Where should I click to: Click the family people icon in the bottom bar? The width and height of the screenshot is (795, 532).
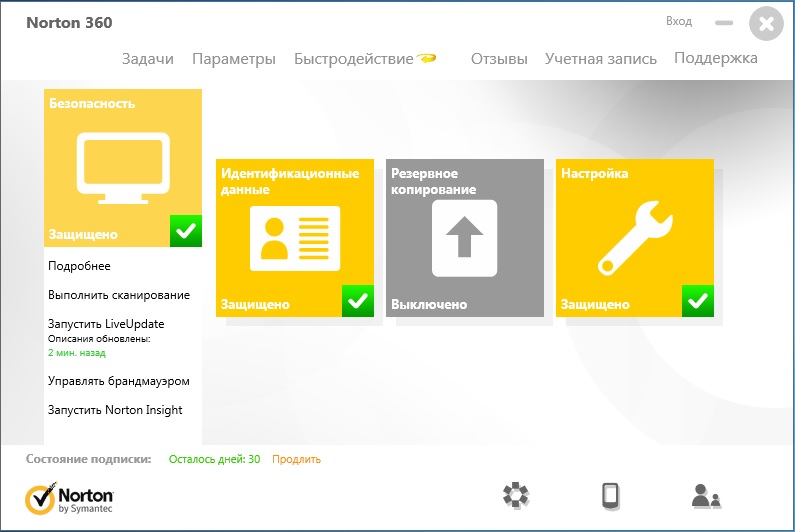pos(706,495)
